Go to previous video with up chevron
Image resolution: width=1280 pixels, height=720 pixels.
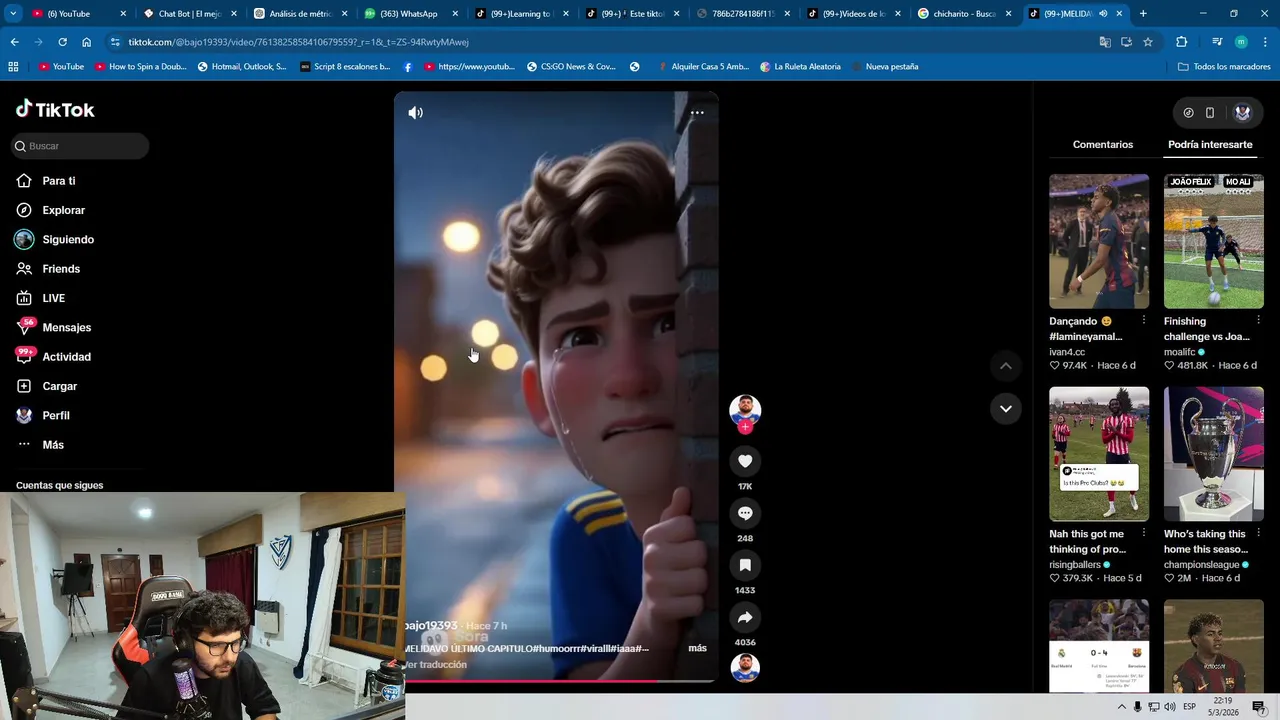pyautogui.click(x=1006, y=366)
